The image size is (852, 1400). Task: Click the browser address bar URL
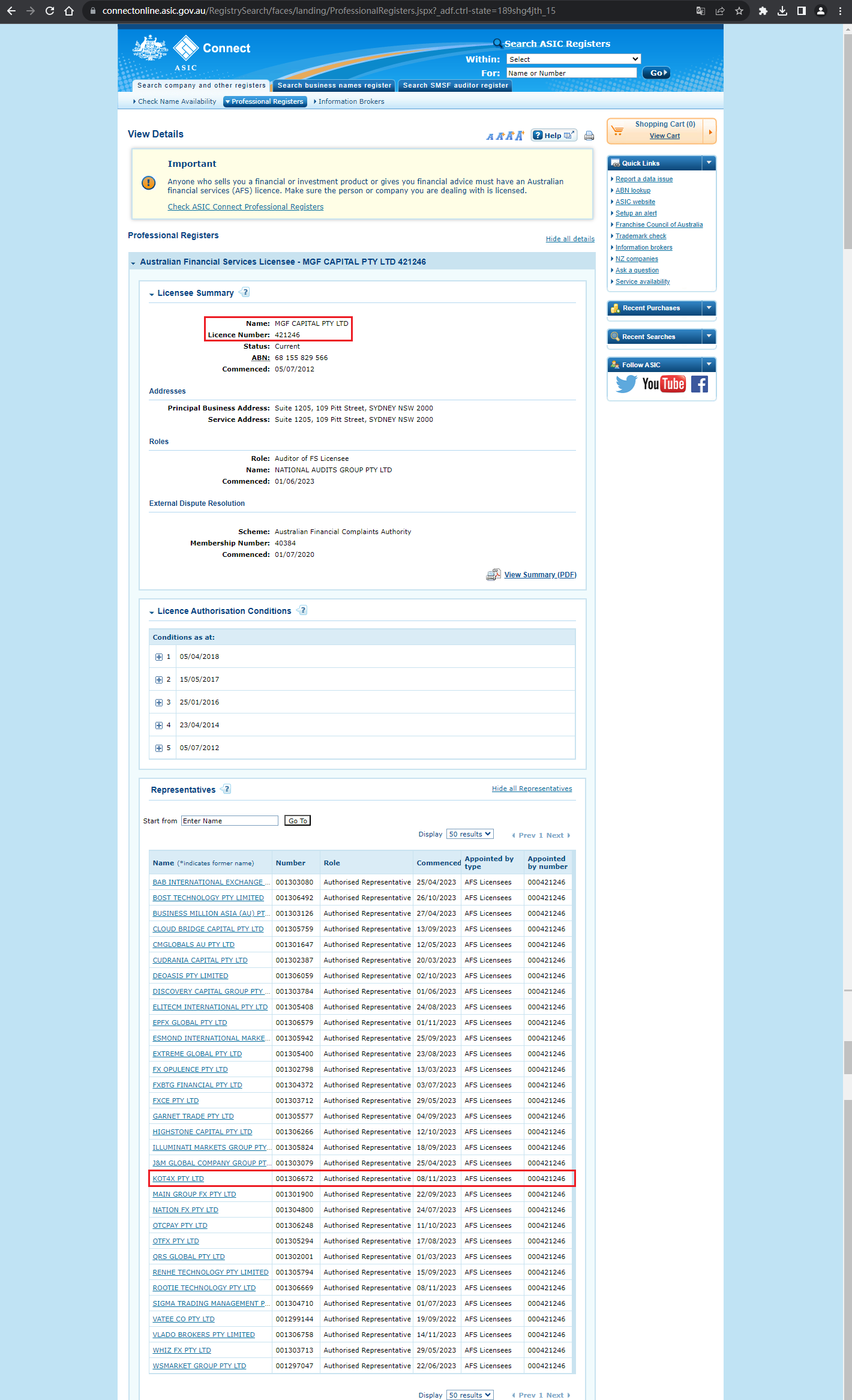[329, 11]
